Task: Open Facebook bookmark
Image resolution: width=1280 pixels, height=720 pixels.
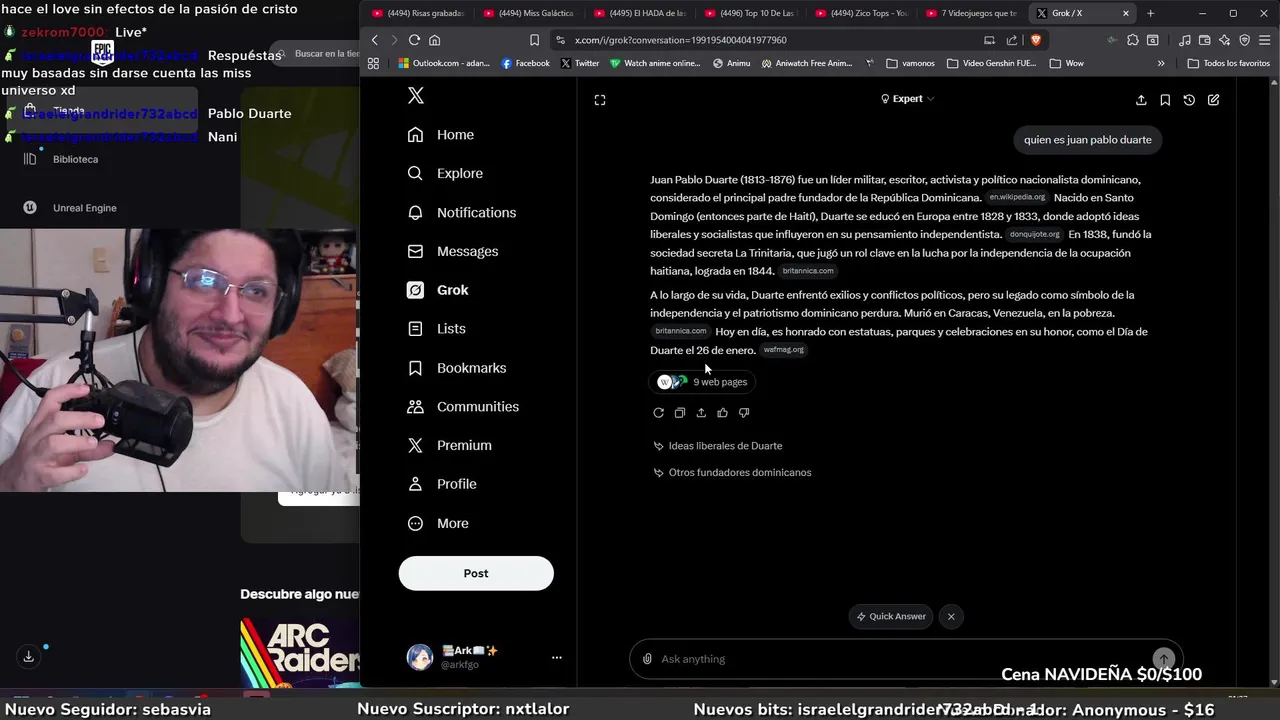Action: coord(526,63)
